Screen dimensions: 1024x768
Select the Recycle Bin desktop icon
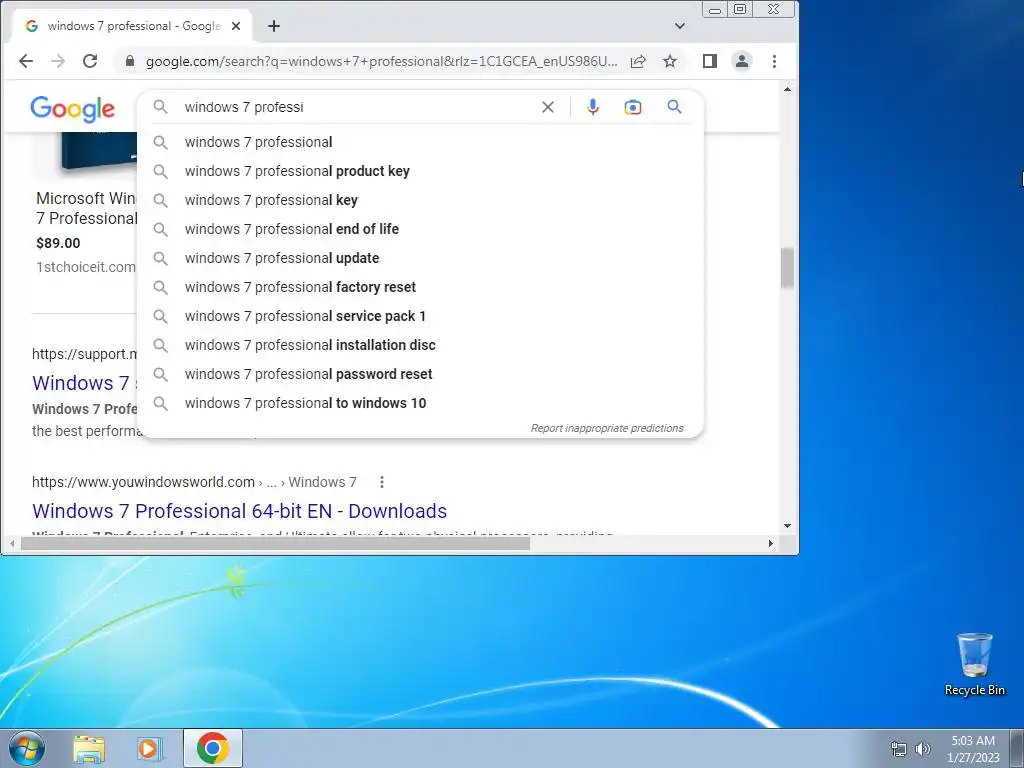(974, 664)
